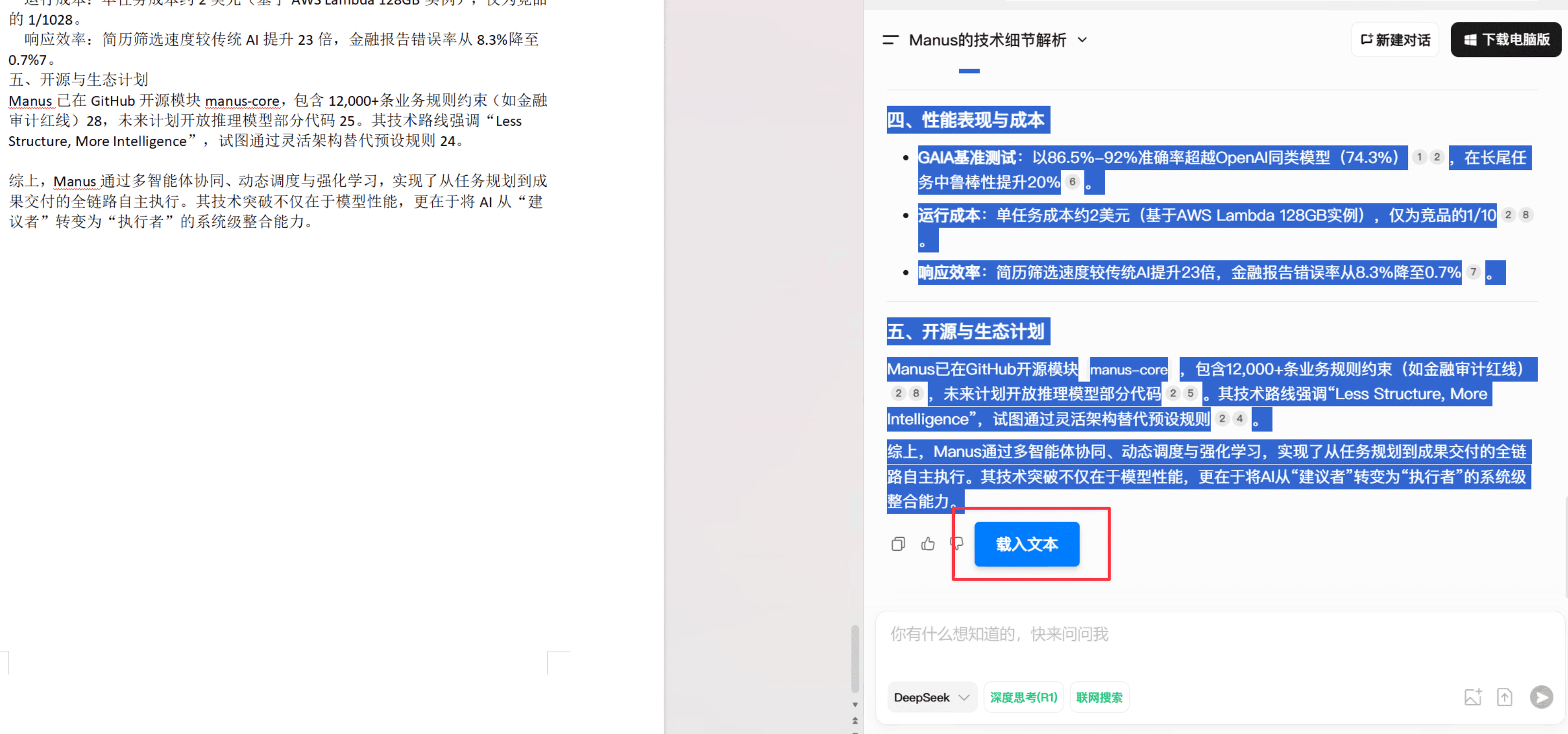This screenshot has width=1568, height=734.
Task: Click the 四、性能表现与成本 heading
Action: pos(966,120)
